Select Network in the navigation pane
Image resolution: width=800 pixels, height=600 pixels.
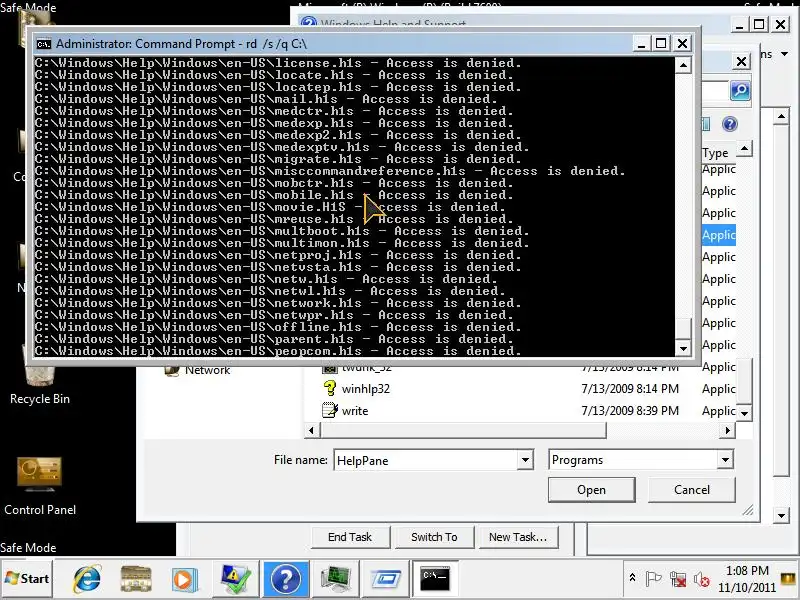[x=208, y=370]
